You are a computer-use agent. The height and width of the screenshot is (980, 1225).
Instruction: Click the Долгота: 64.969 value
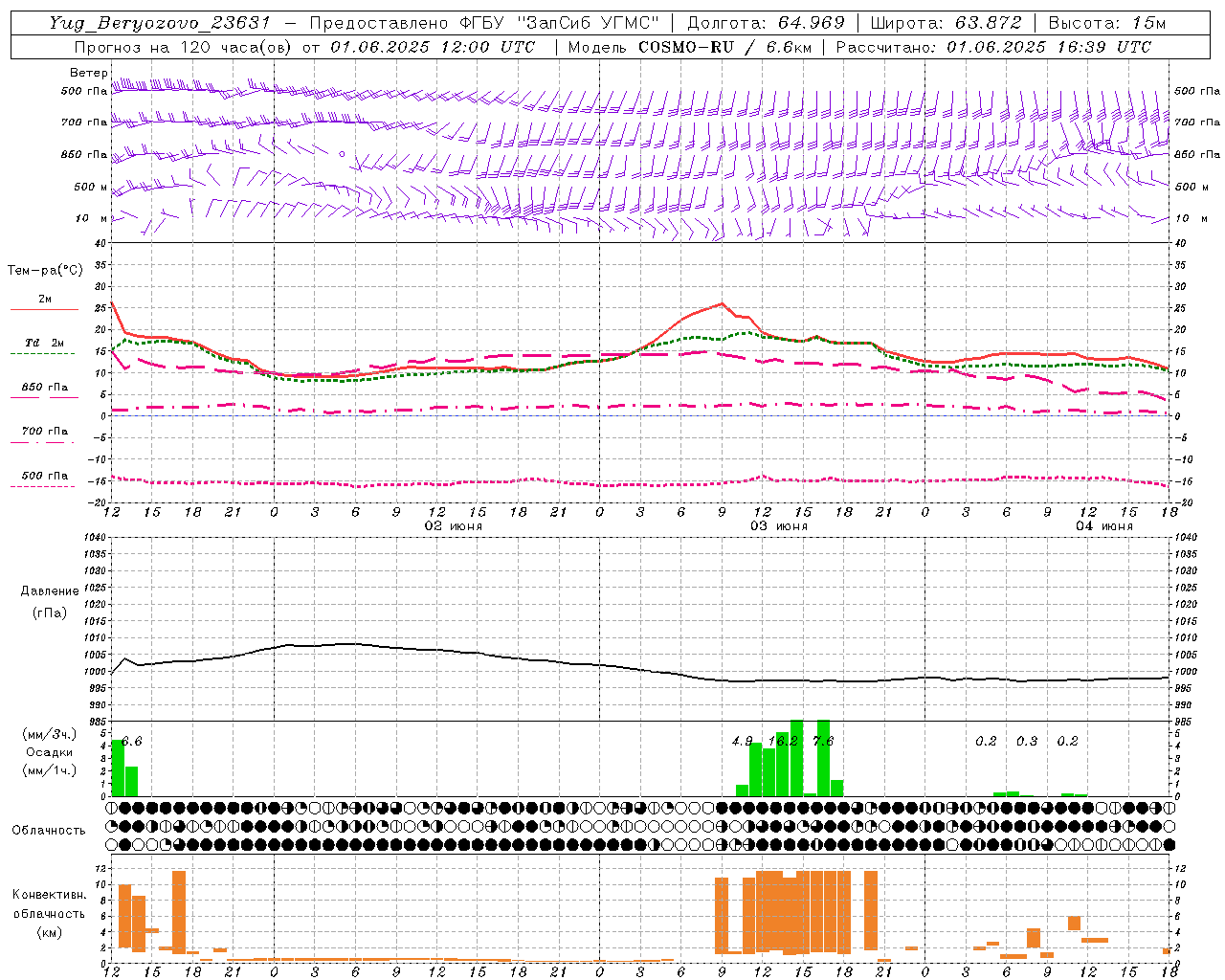tap(766, 23)
